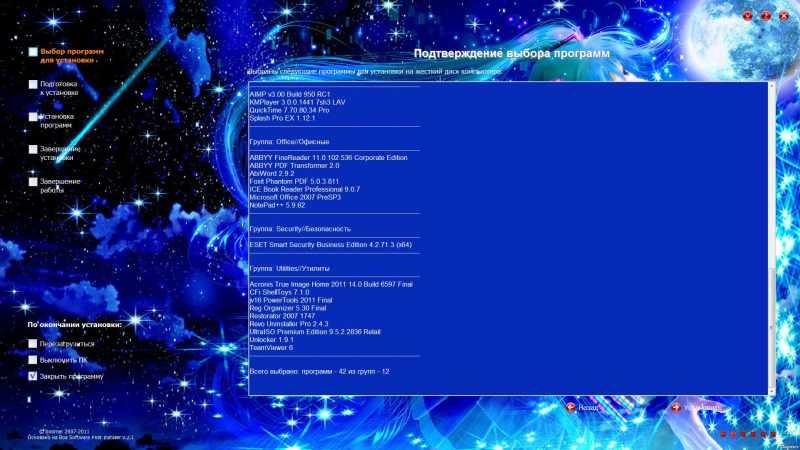Click the 'jv16 PowerTools 2011 Final' line
This screenshot has width=800, height=450.
291,300
